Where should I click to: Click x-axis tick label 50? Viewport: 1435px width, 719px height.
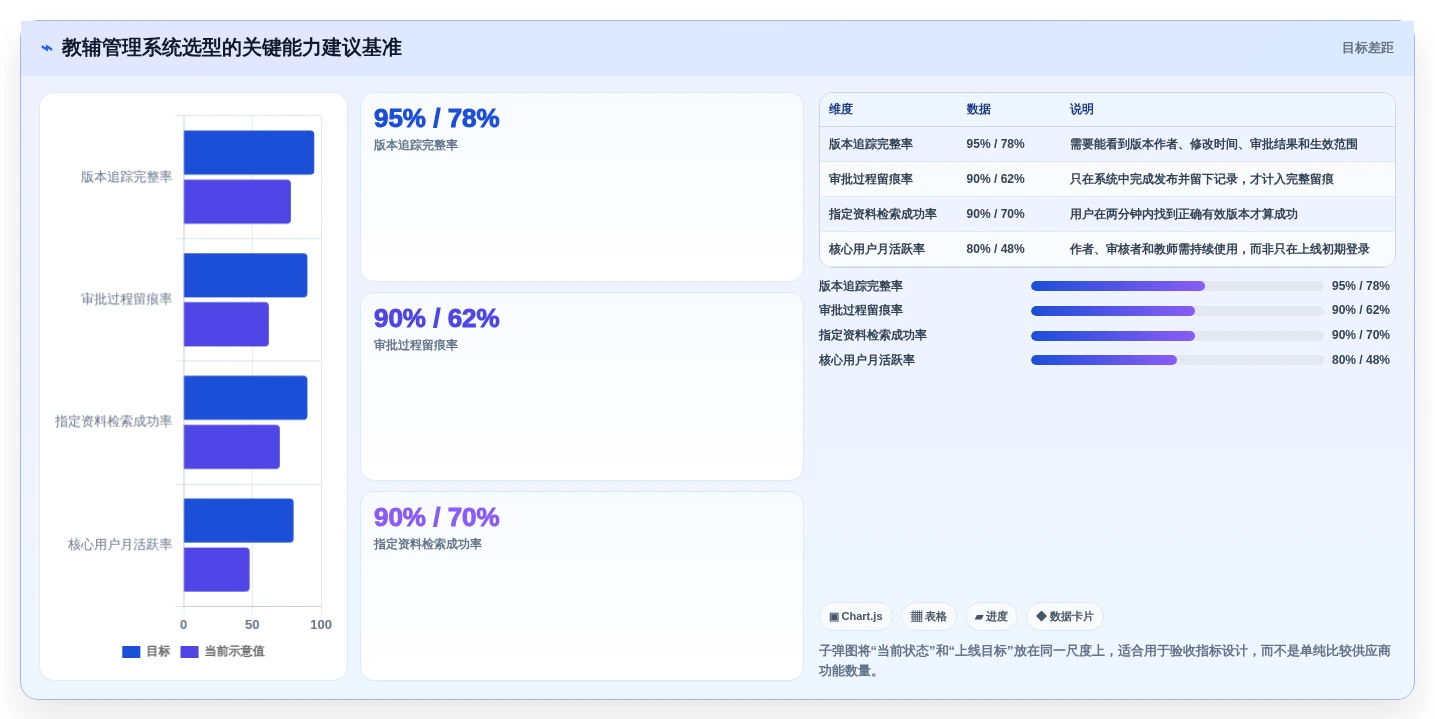pos(252,625)
